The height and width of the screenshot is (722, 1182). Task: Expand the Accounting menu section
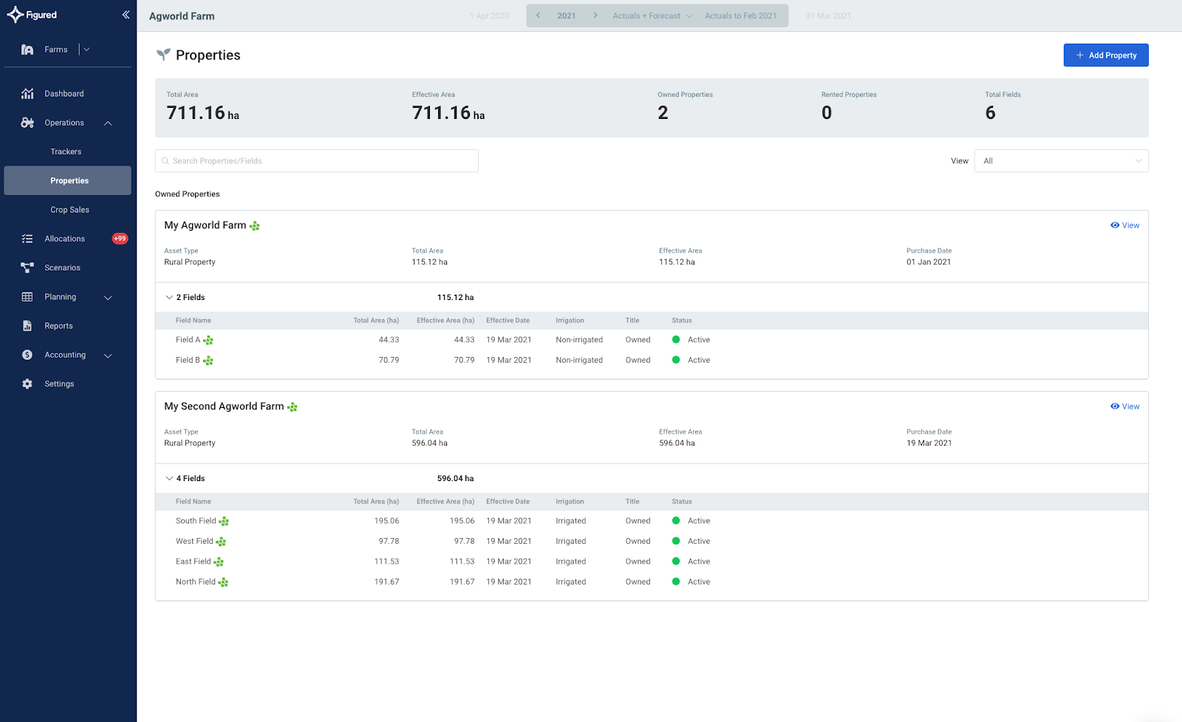[108, 356]
